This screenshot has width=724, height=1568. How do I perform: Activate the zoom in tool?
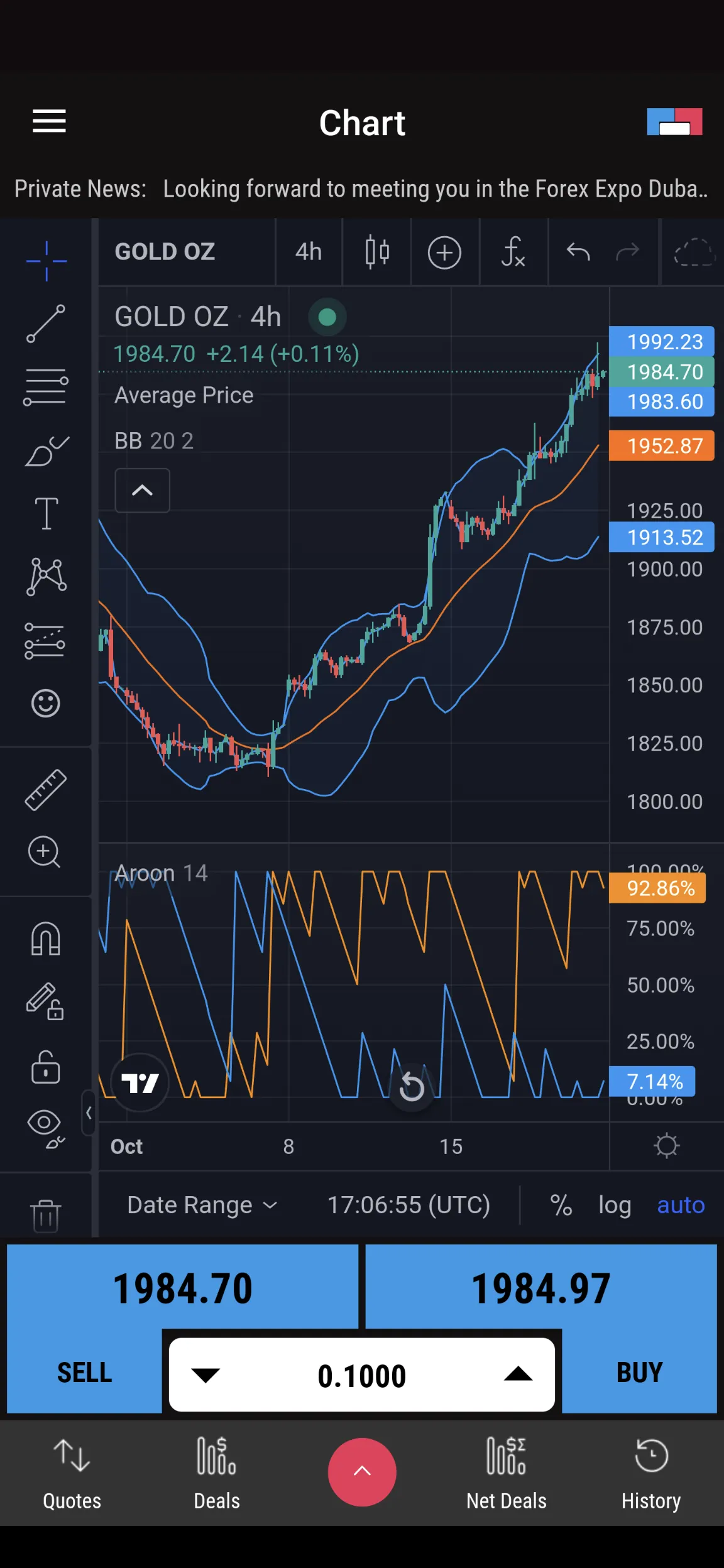point(45,852)
